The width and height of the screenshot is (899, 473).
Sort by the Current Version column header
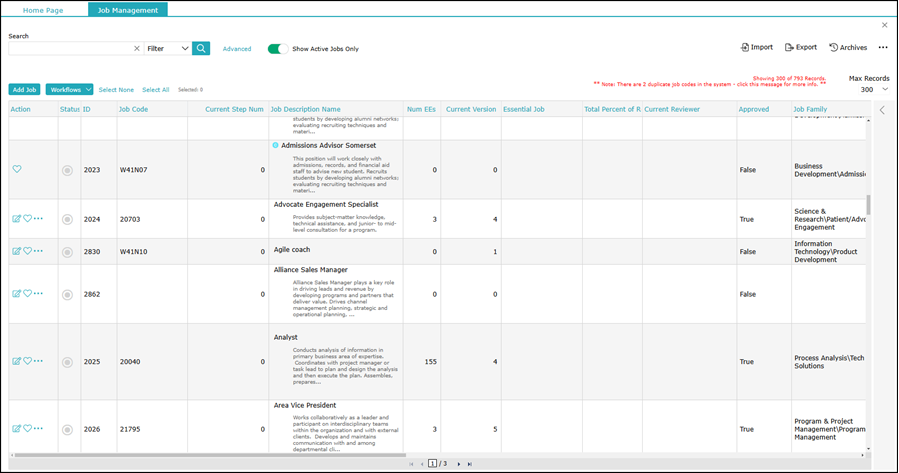(x=471, y=109)
